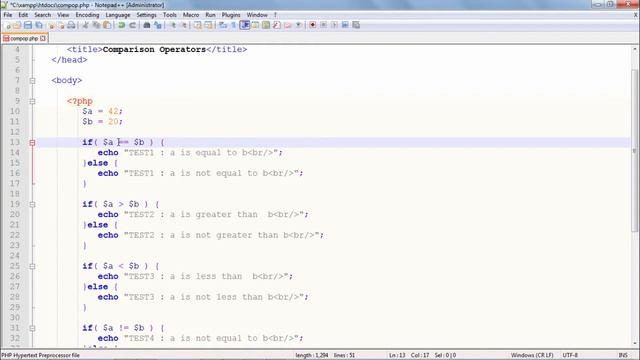Viewport: 640px width, 360px height.
Task: Click Run Macro Multiple Times icon
Action: click(x=345, y=25)
